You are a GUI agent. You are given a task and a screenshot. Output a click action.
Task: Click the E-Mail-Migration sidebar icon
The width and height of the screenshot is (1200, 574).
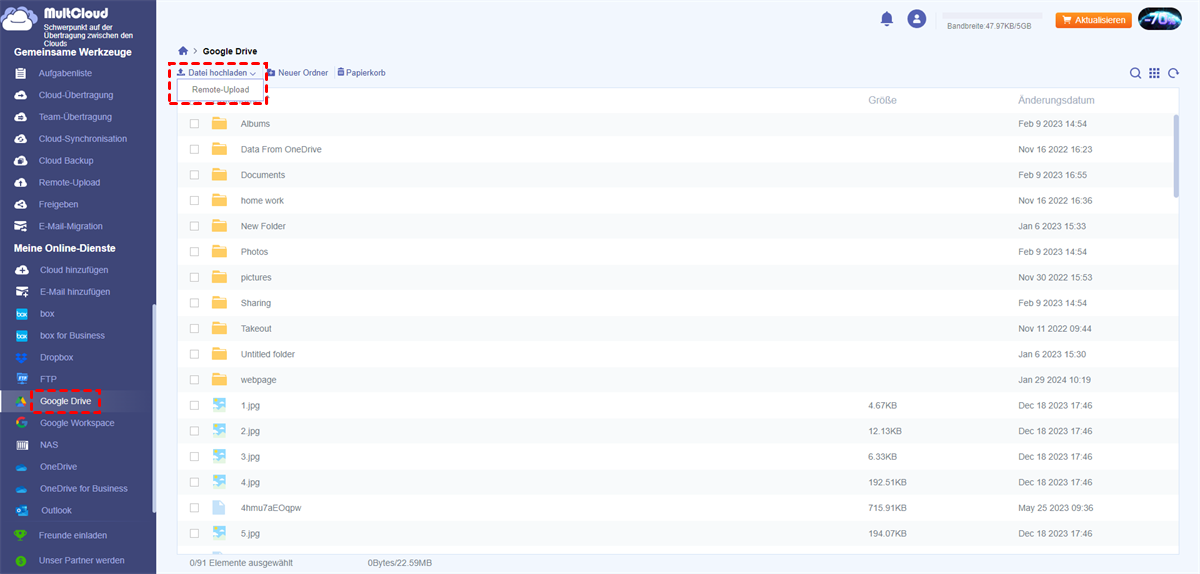click(20, 226)
